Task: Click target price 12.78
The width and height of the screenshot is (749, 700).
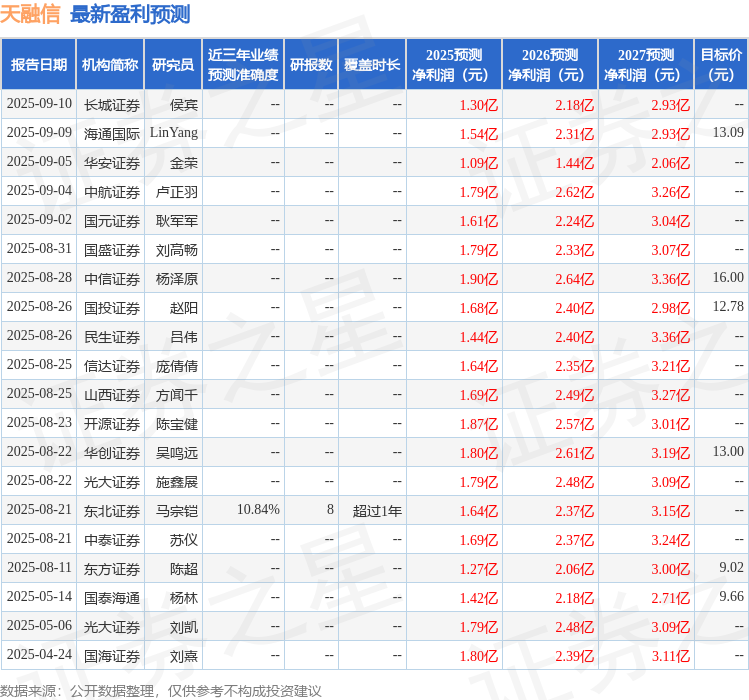Action: coord(728,307)
